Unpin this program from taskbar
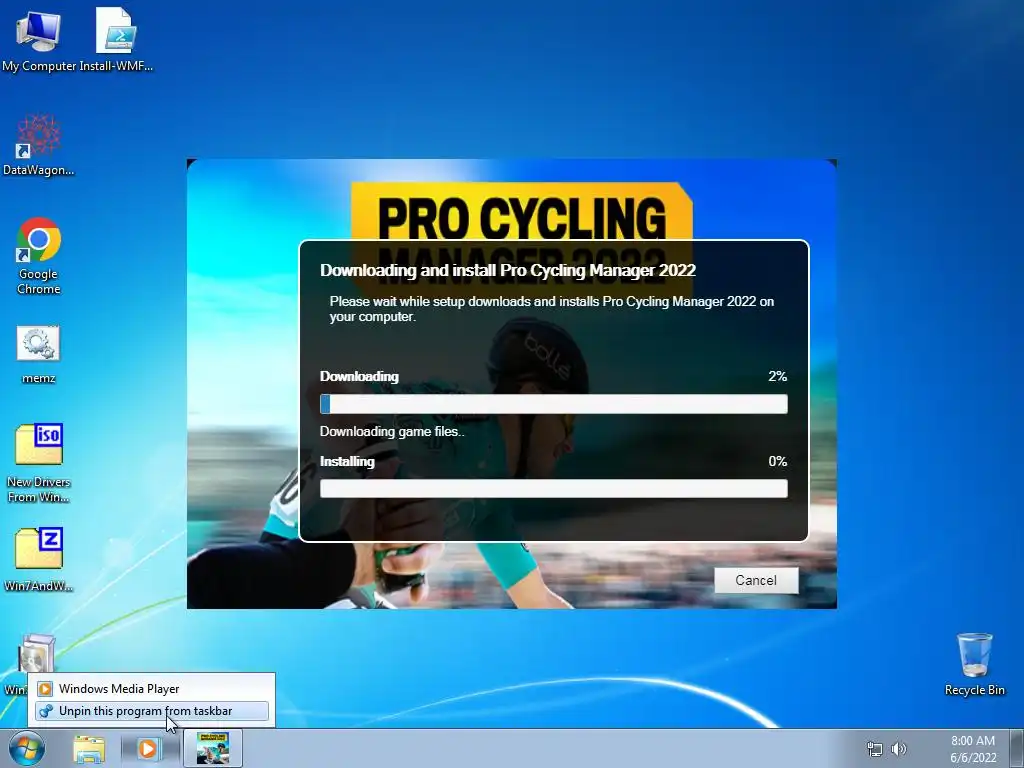This screenshot has height=768, width=1024. (152, 711)
